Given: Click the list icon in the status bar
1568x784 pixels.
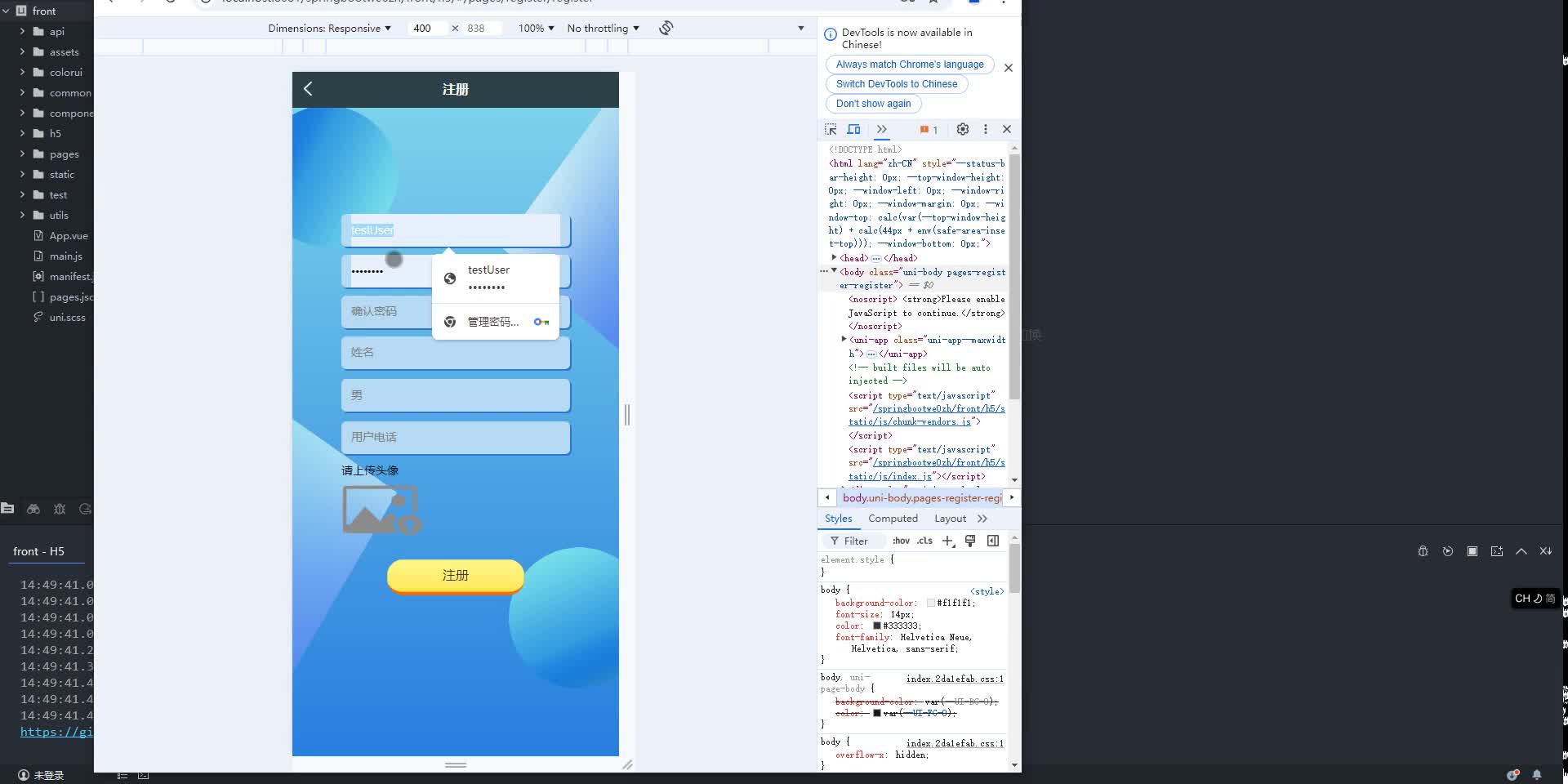Looking at the screenshot, I should (122, 775).
